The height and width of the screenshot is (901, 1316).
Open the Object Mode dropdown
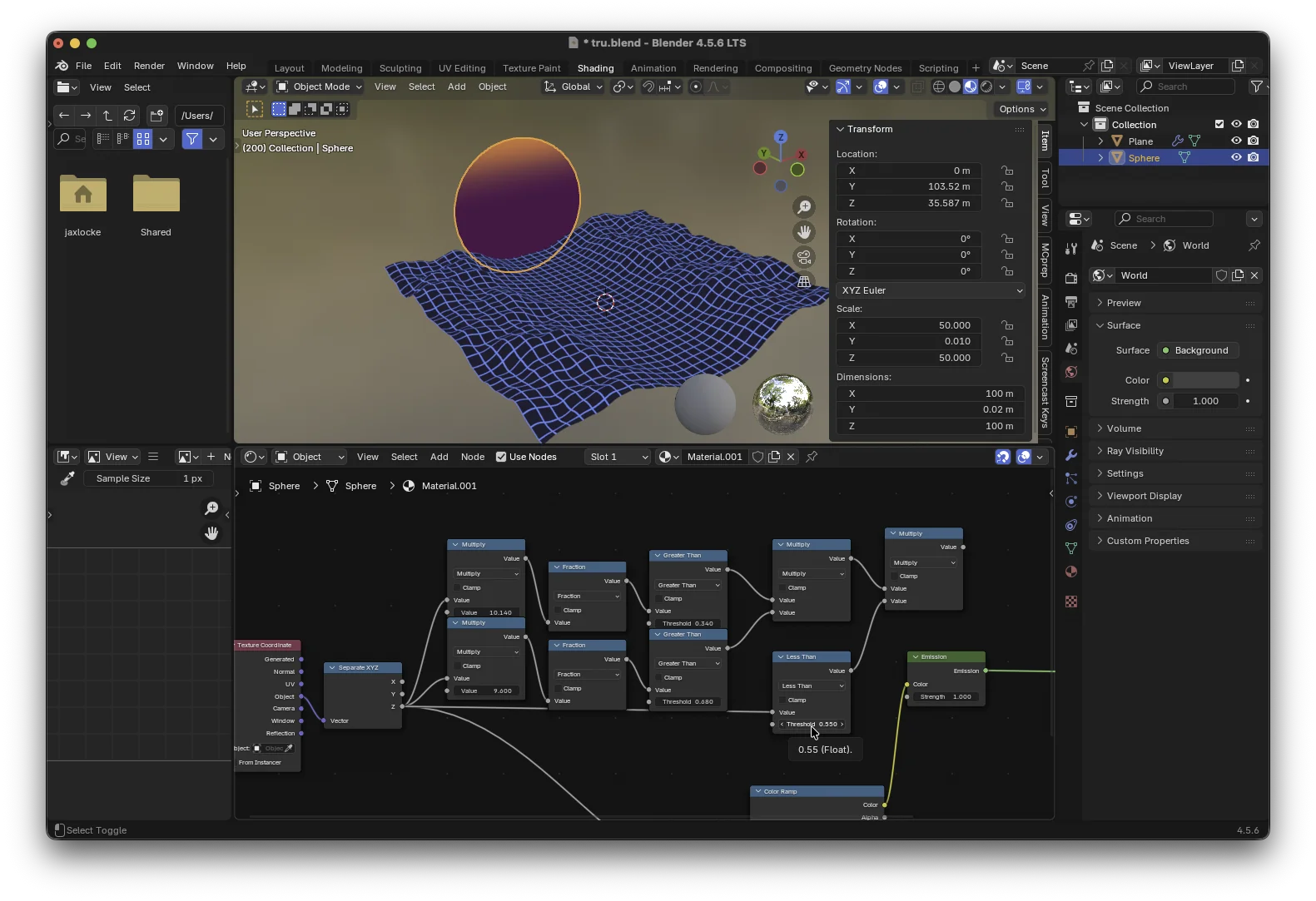coord(320,87)
